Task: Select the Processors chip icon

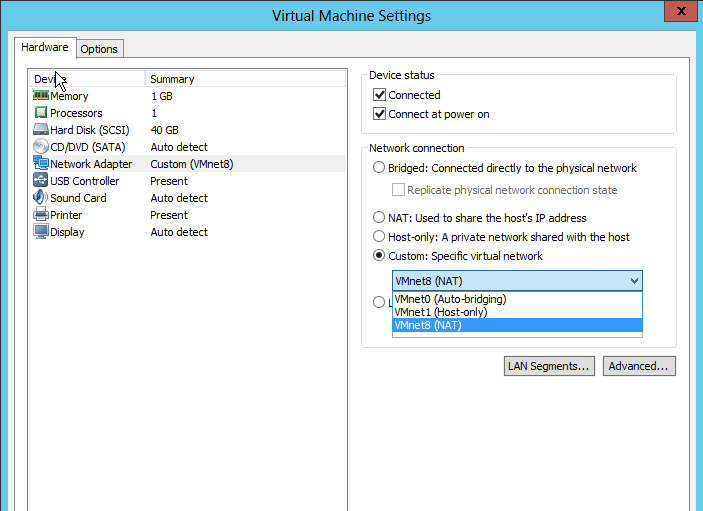Action: pyautogui.click(x=41, y=113)
